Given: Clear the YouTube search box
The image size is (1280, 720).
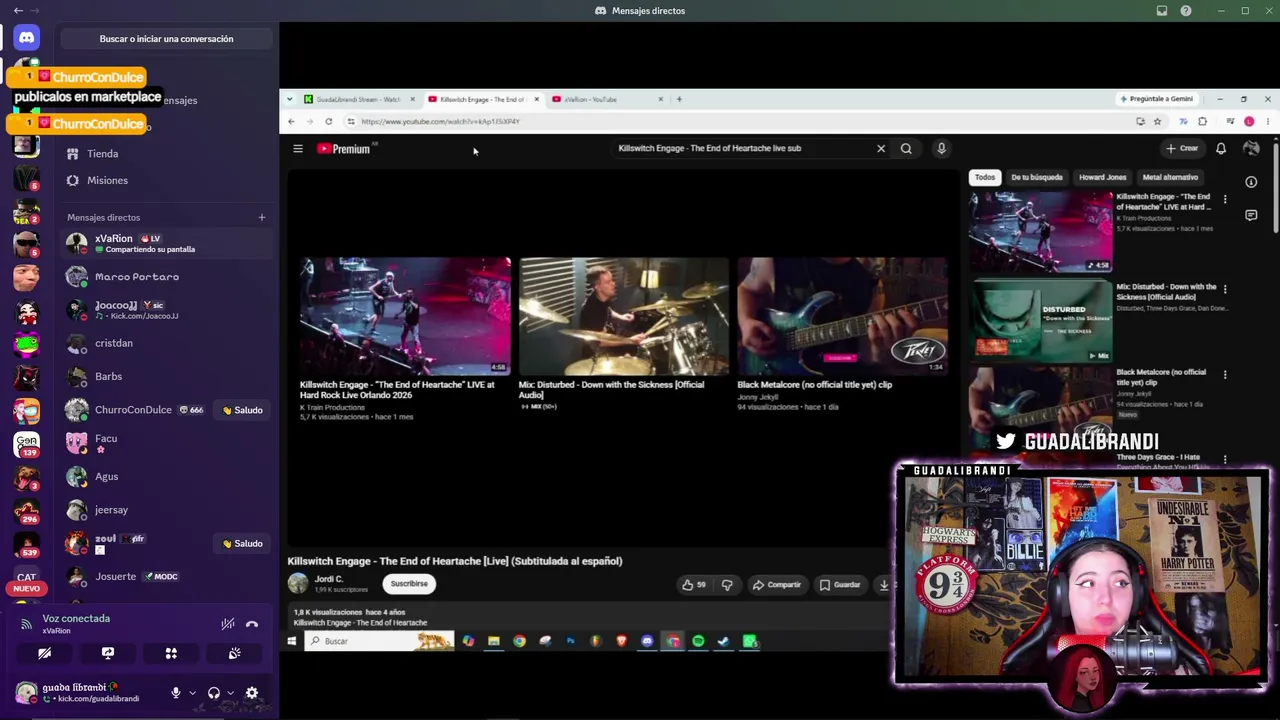Looking at the screenshot, I should click(881, 148).
